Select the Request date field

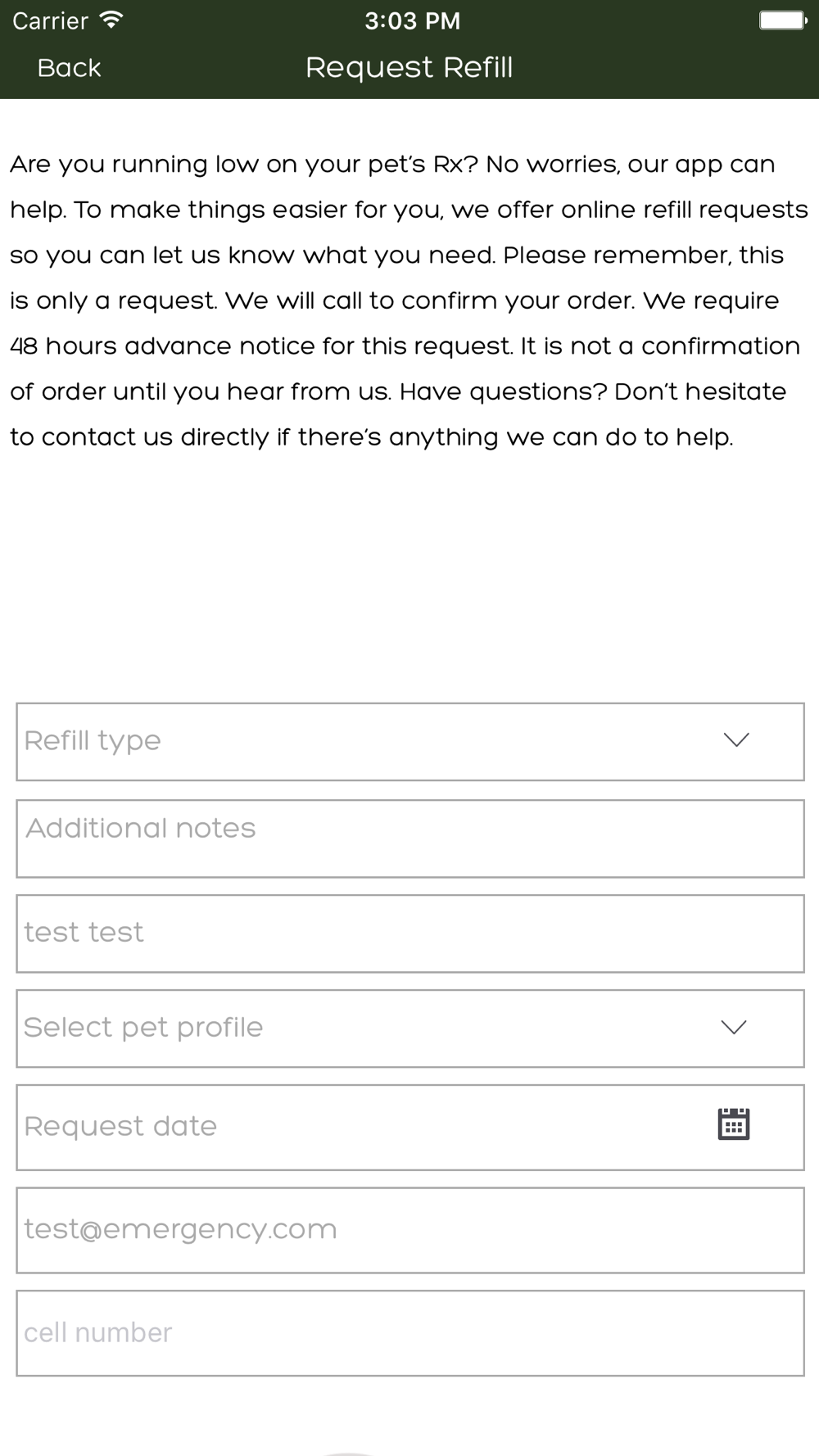point(410,1128)
